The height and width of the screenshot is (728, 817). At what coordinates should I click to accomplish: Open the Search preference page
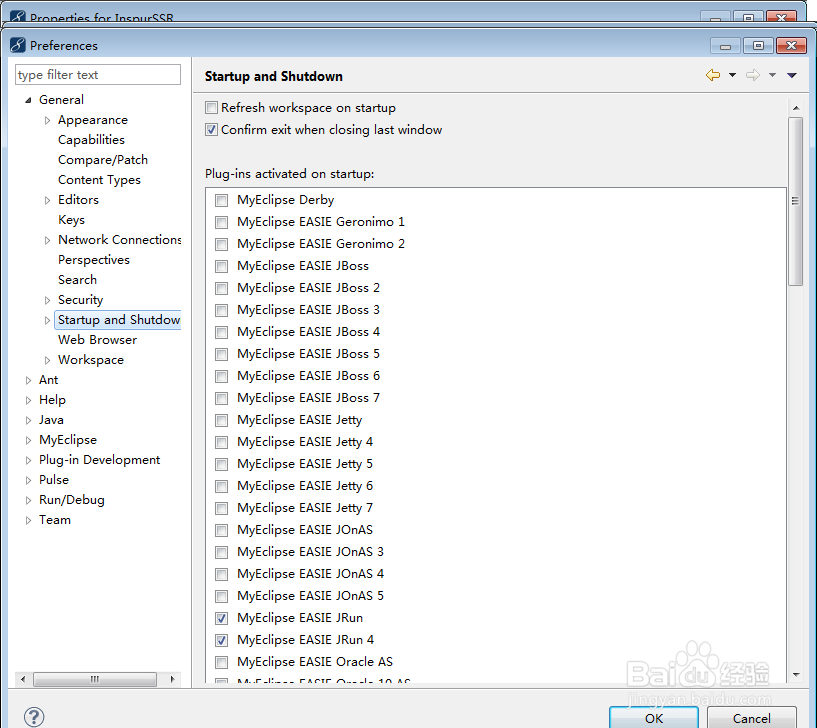pos(77,280)
